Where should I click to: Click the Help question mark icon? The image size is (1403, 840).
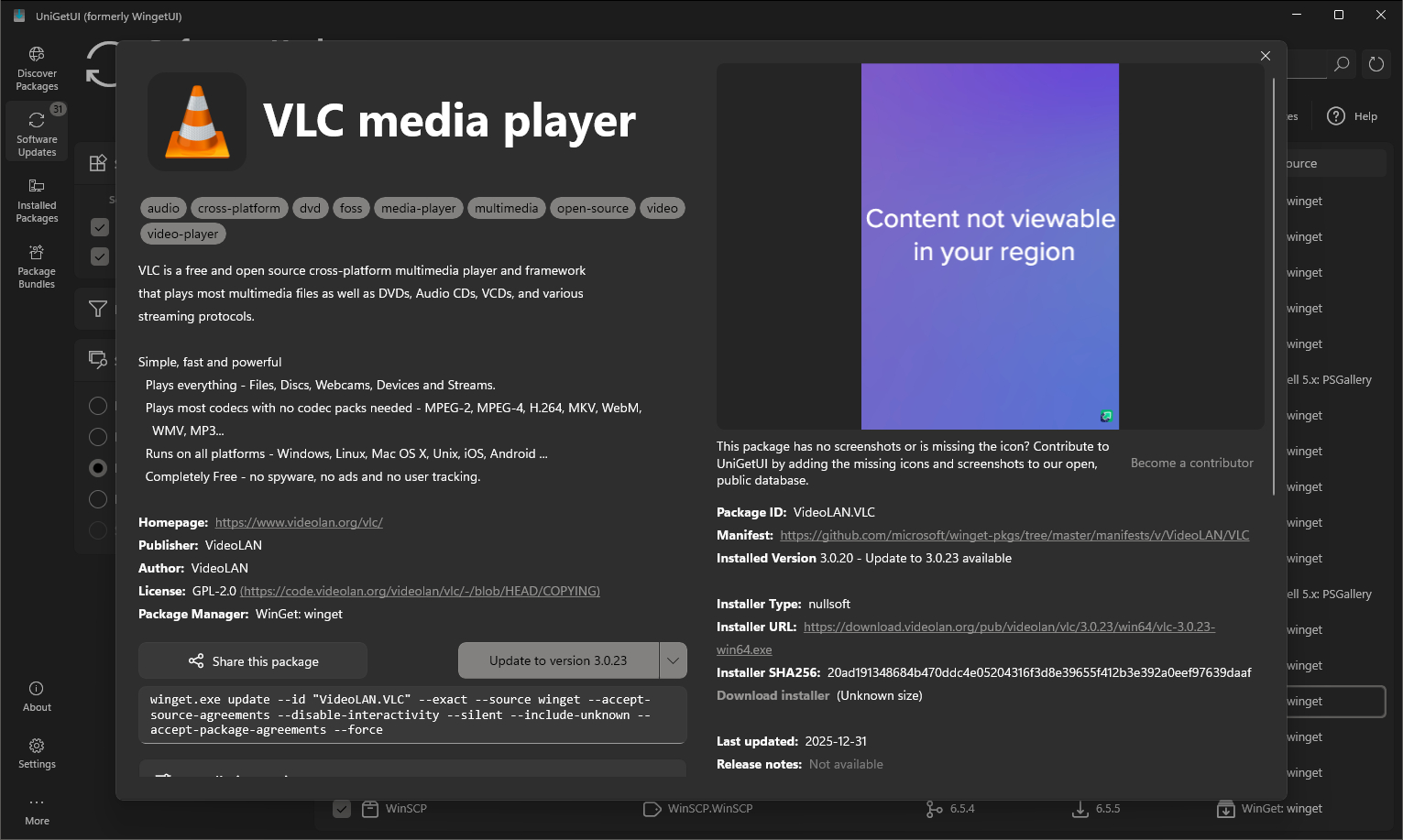pyautogui.click(x=1336, y=116)
